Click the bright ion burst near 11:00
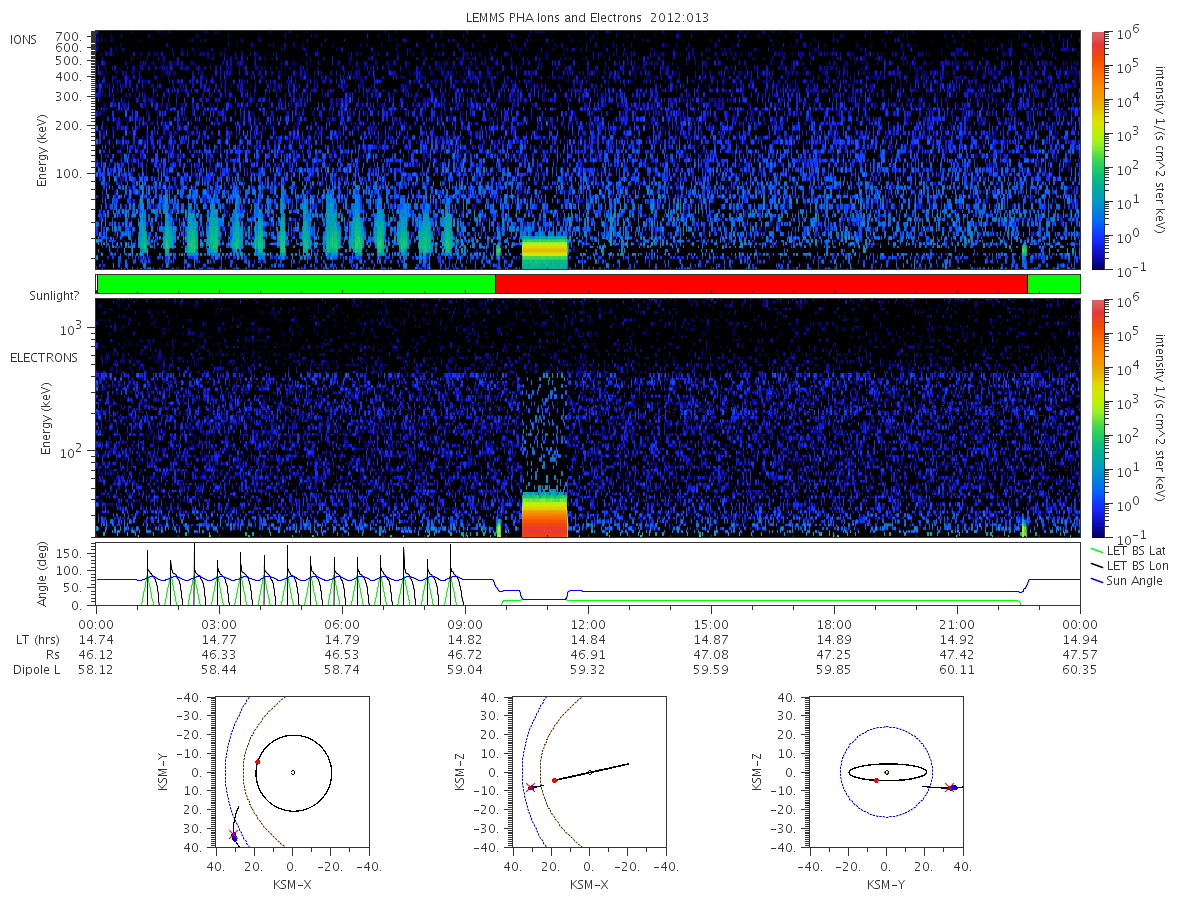 point(544,252)
